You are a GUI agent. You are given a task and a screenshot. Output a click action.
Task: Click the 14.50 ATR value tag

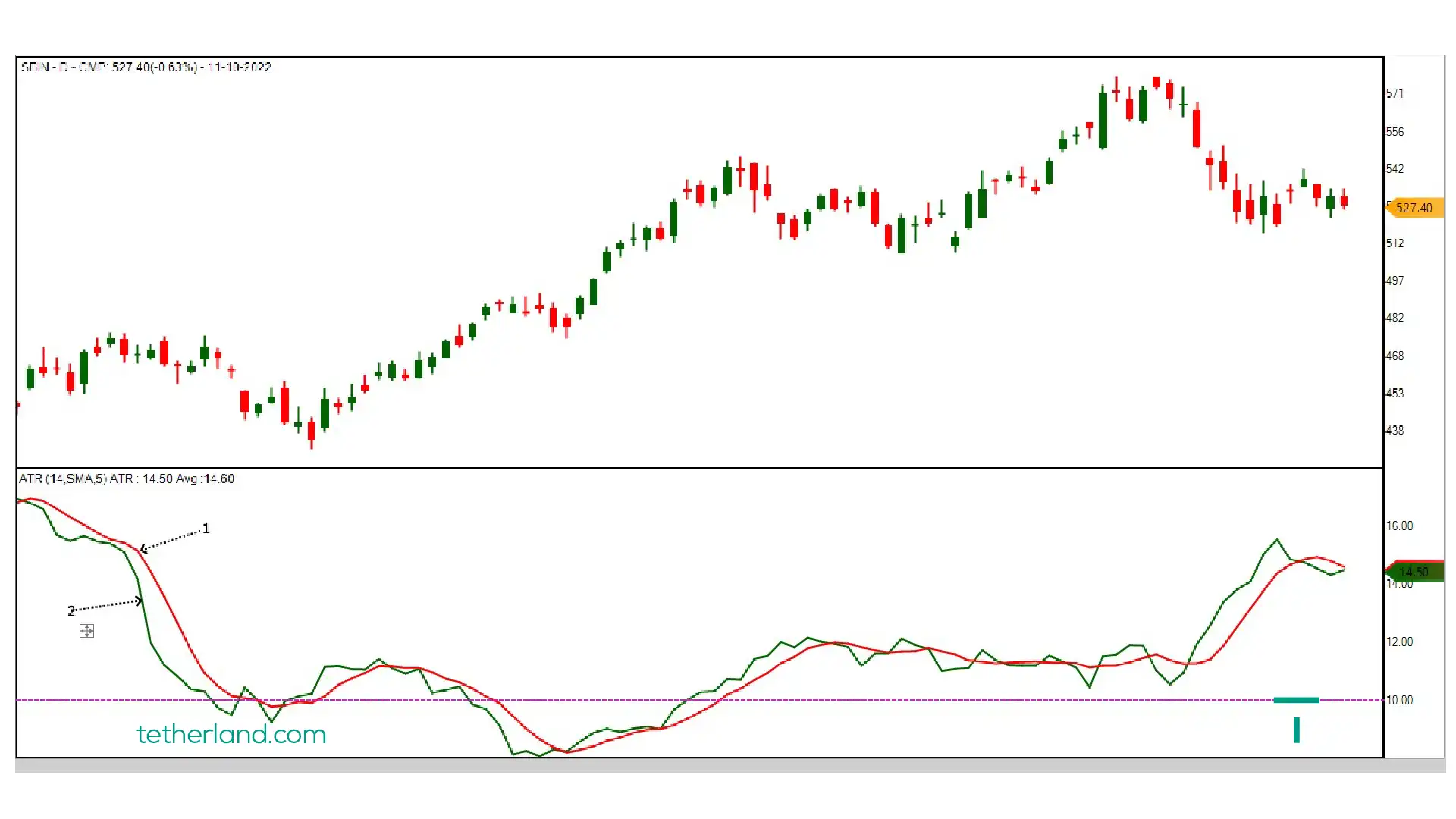[x=1414, y=572]
